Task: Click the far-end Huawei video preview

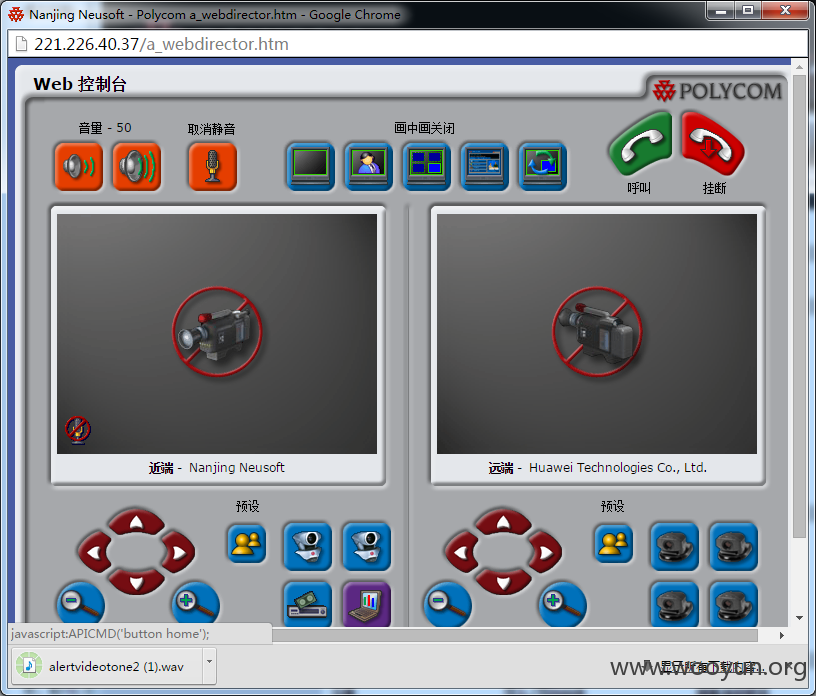Action: click(x=597, y=334)
